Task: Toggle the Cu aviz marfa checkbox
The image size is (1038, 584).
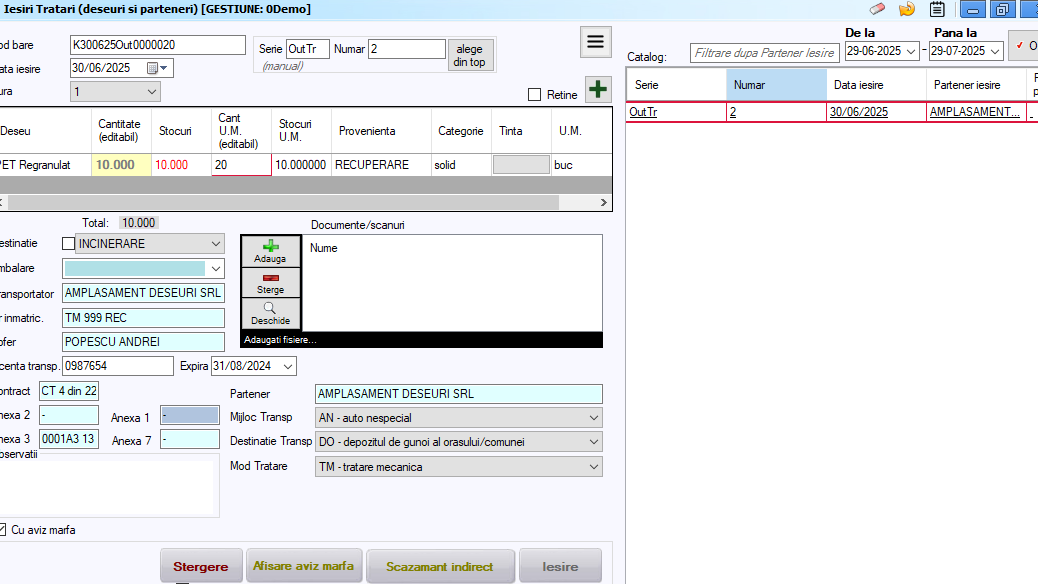Action: (3, 530)
